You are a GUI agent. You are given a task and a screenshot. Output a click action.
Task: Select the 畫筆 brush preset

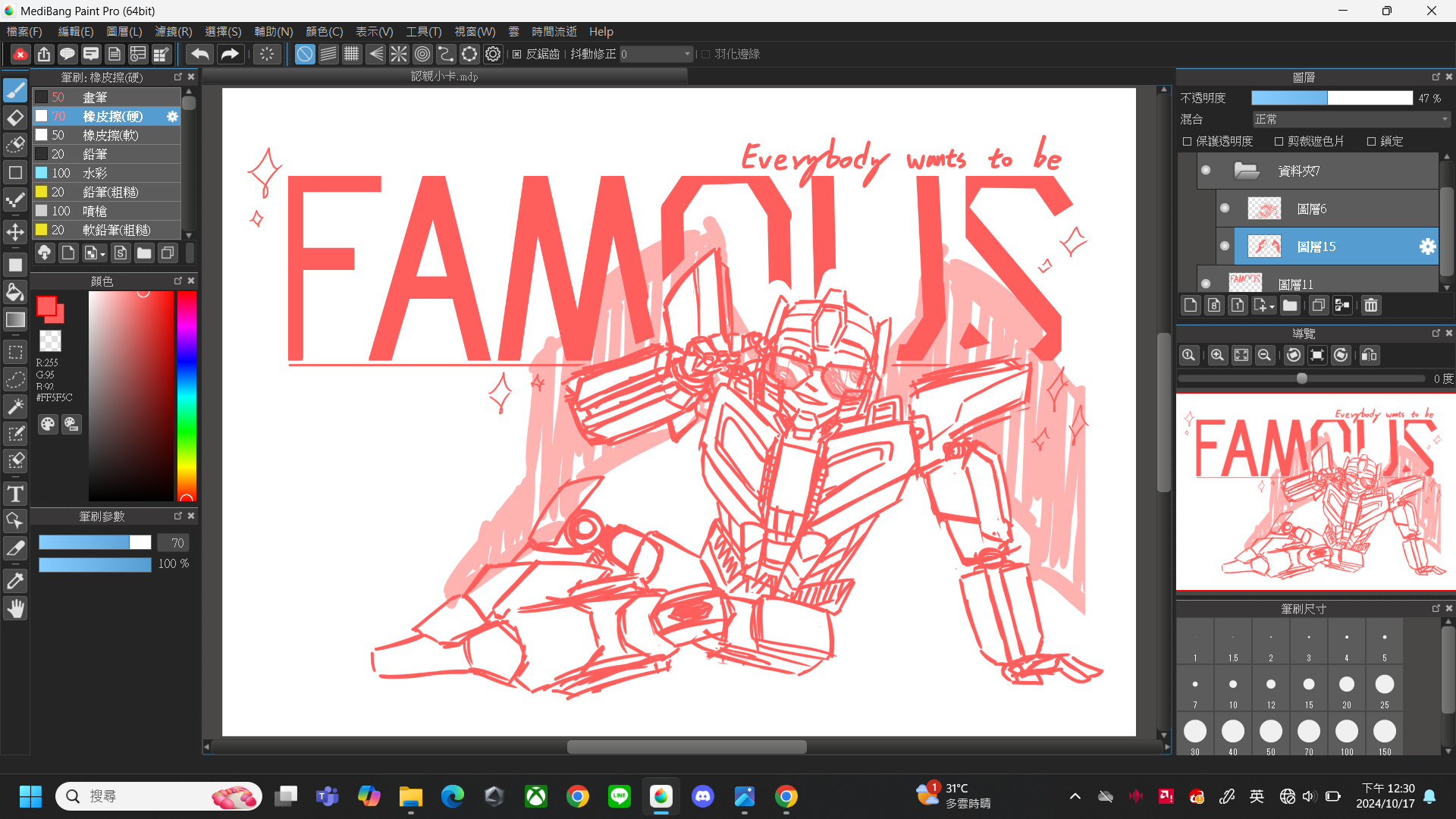coord(106,97)
